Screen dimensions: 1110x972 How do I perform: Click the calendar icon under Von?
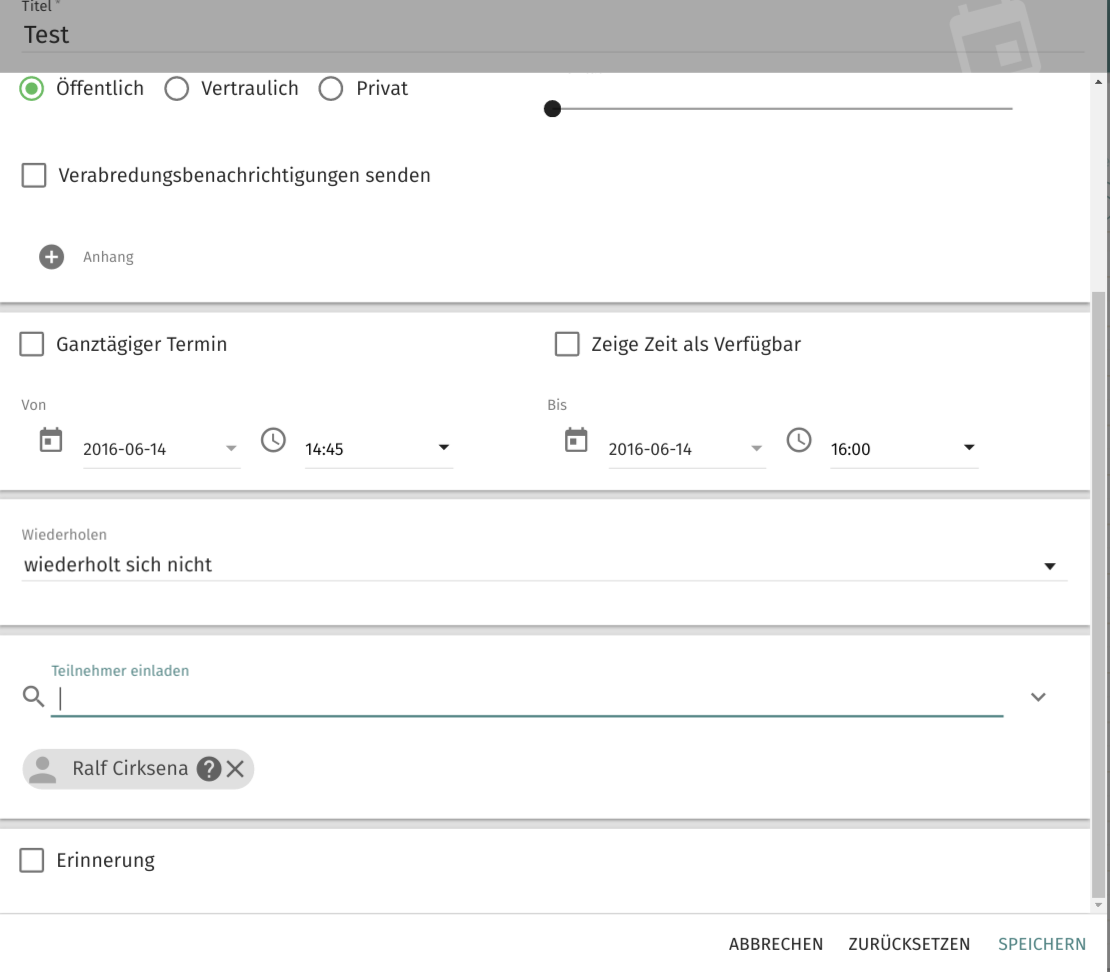tap(50, 440)
